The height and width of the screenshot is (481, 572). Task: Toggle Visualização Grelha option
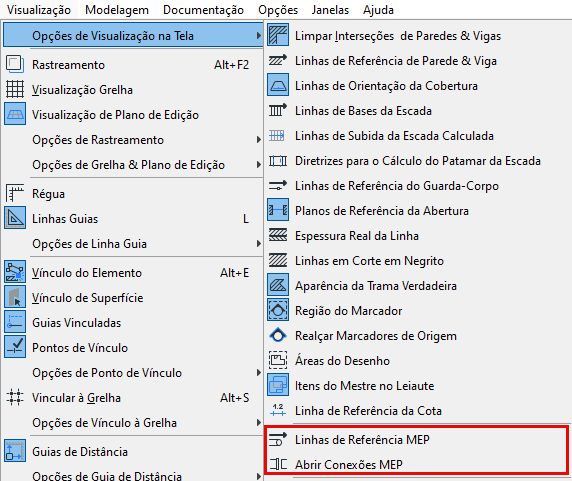pos(133,89)
